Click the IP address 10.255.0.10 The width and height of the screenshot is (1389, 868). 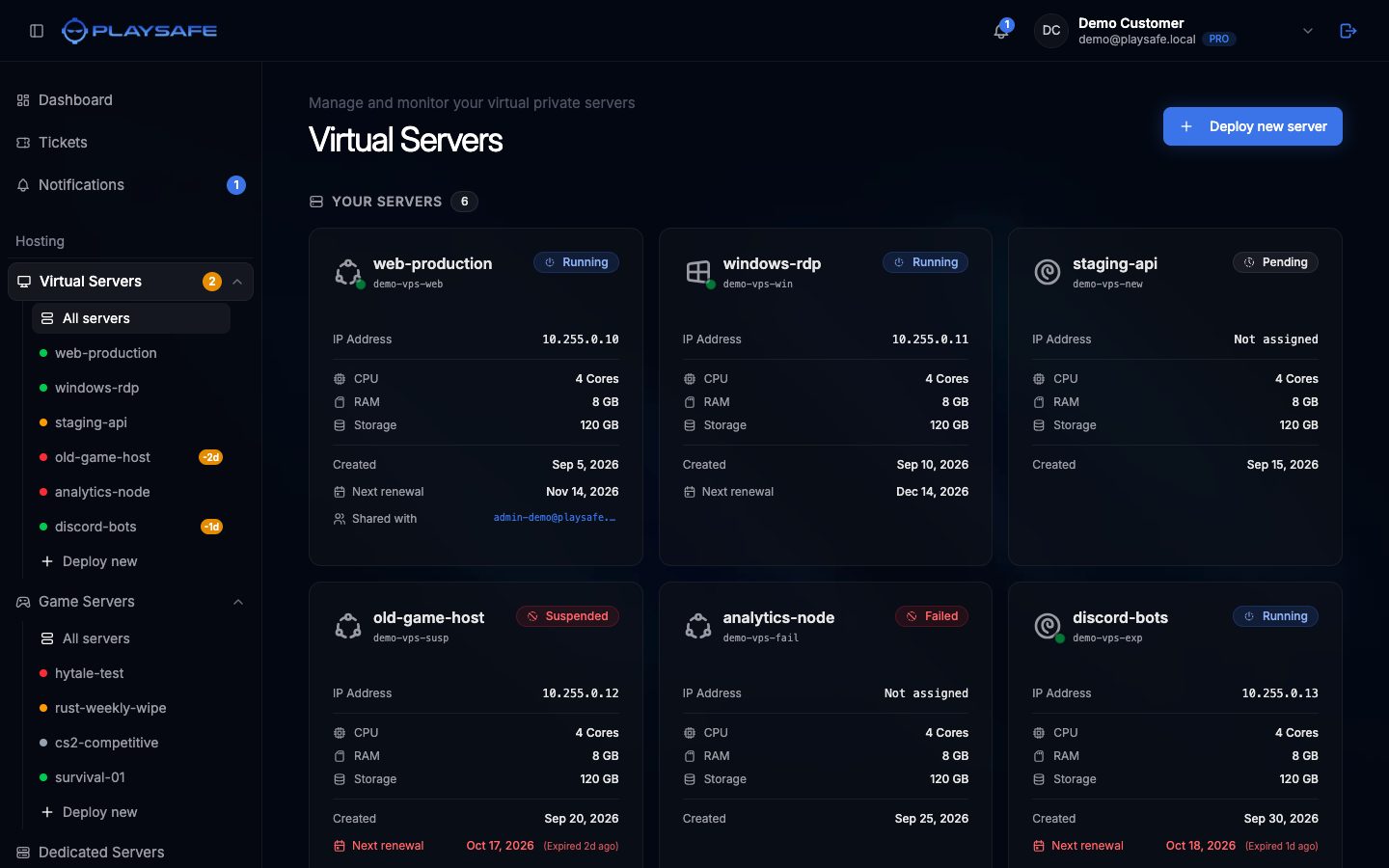click(x=581, y=339)
